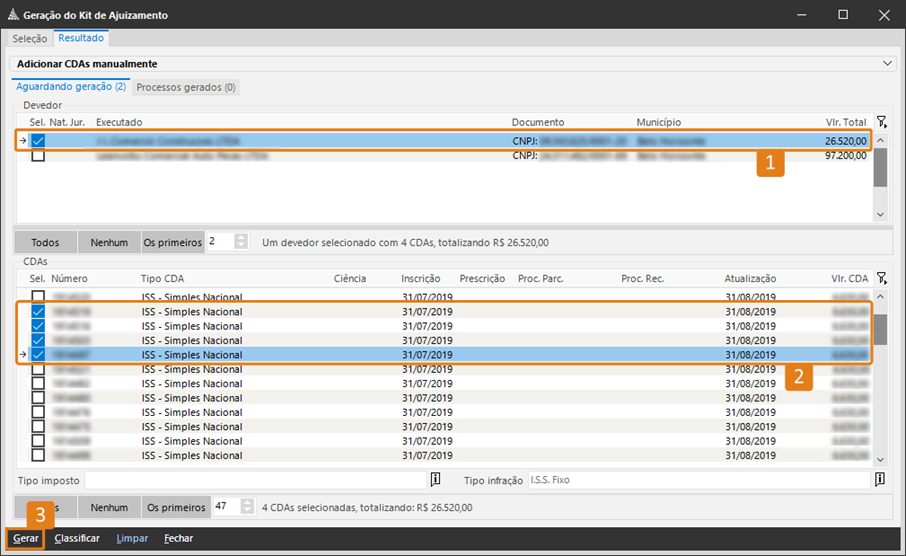
Task: Click the application icon in the title bar
Action: [11, 16]
